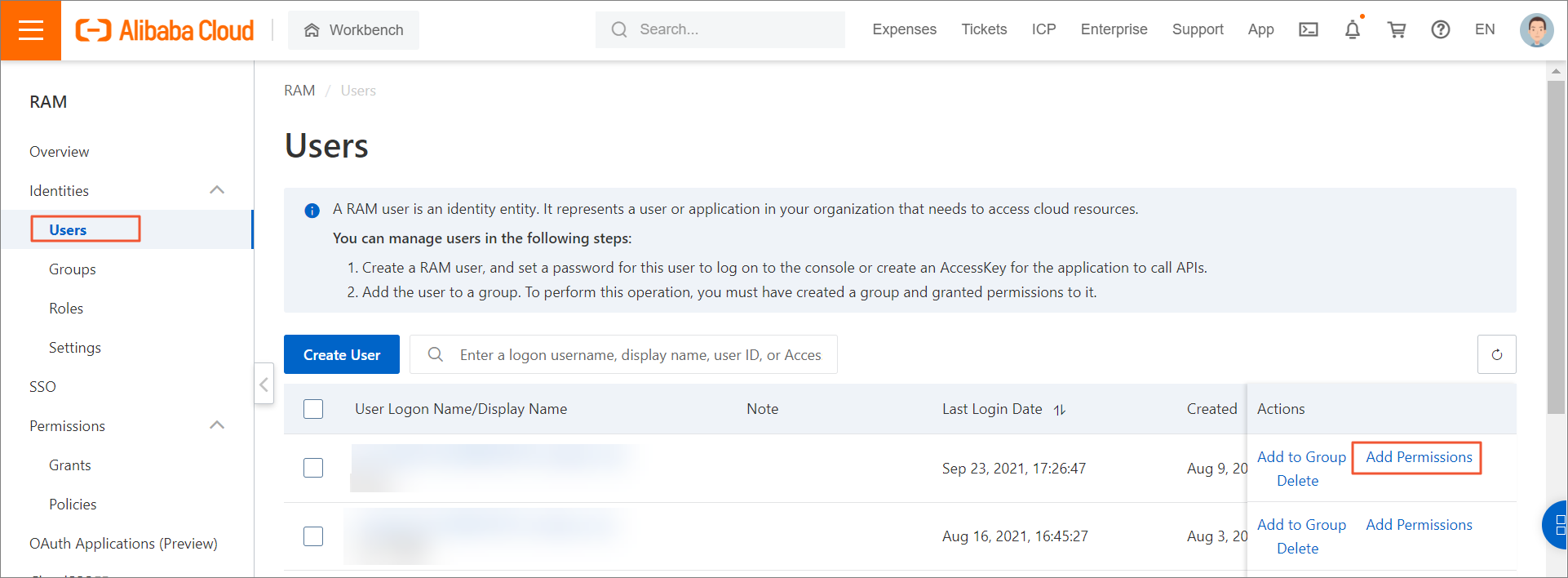Select Users in the sidebar

[68, 230]
